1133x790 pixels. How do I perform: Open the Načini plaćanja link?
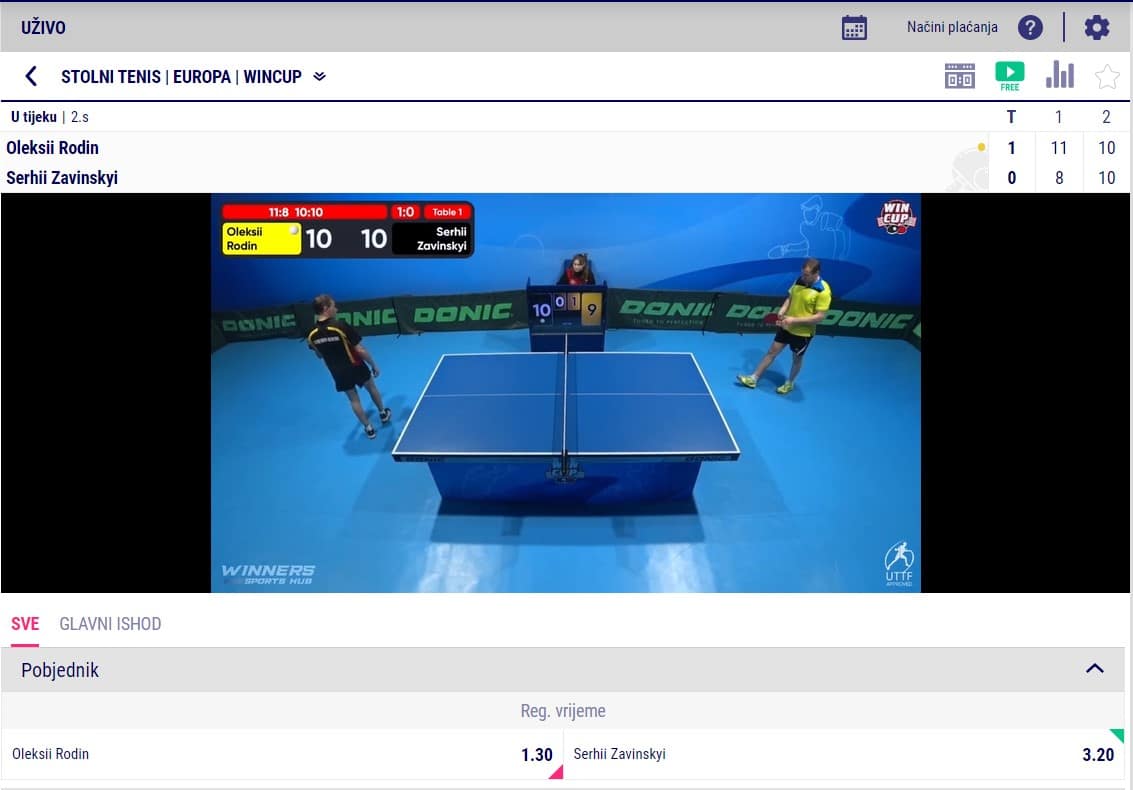(x=952, y=27)
